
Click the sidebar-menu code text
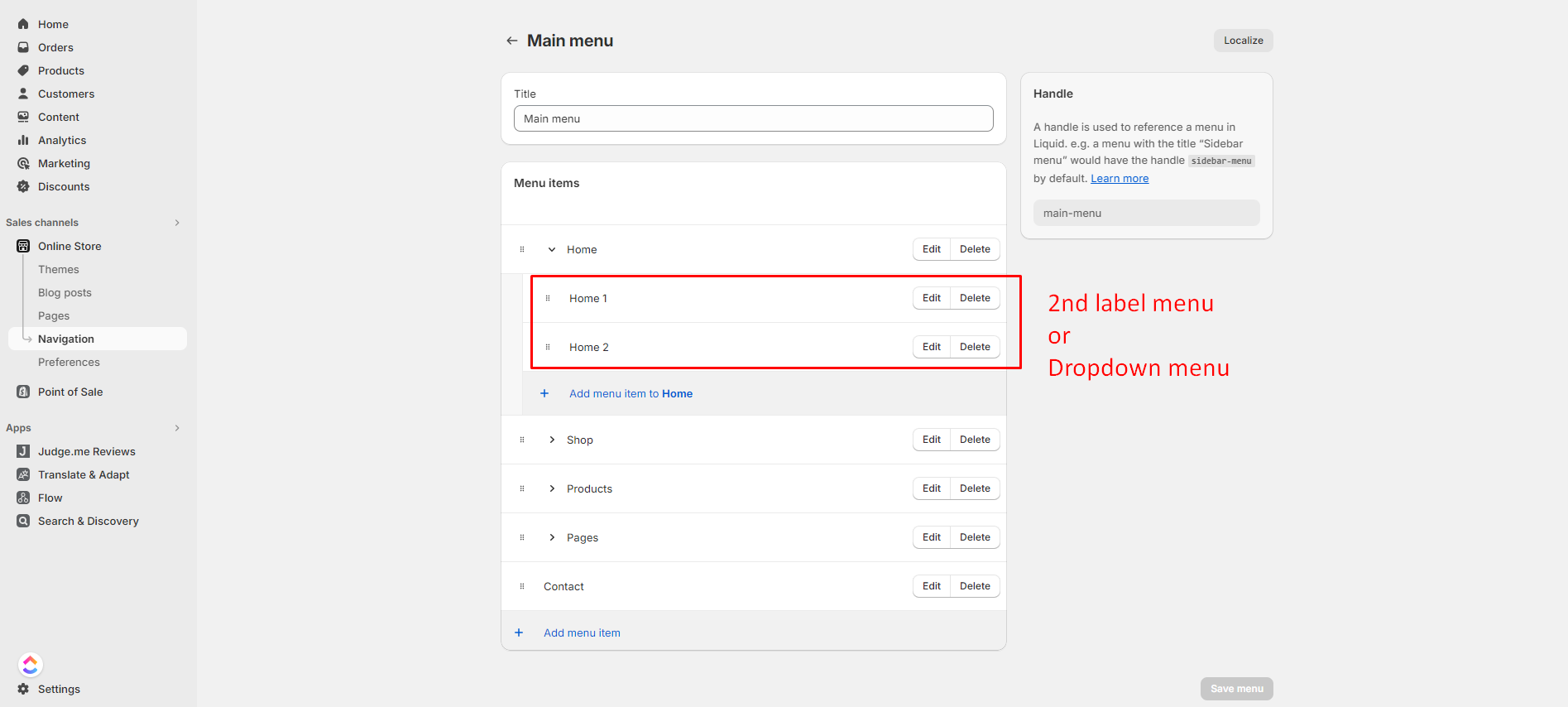(1221, 161)
